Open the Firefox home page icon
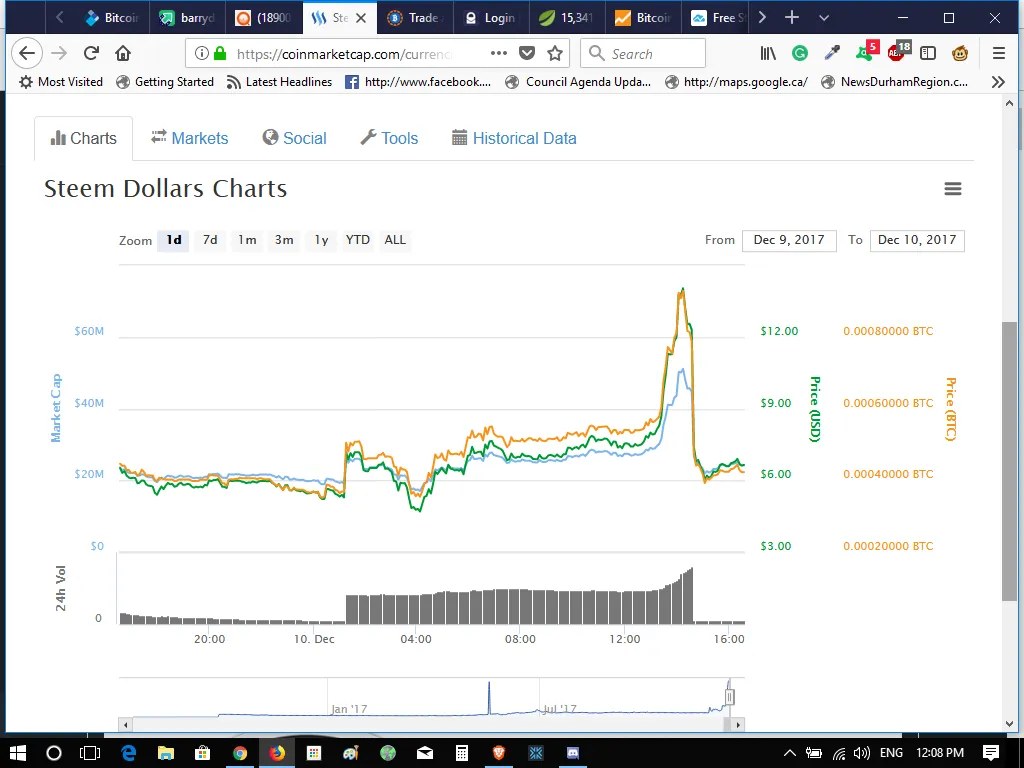The image size is (1024, 768). pos(123,54)
